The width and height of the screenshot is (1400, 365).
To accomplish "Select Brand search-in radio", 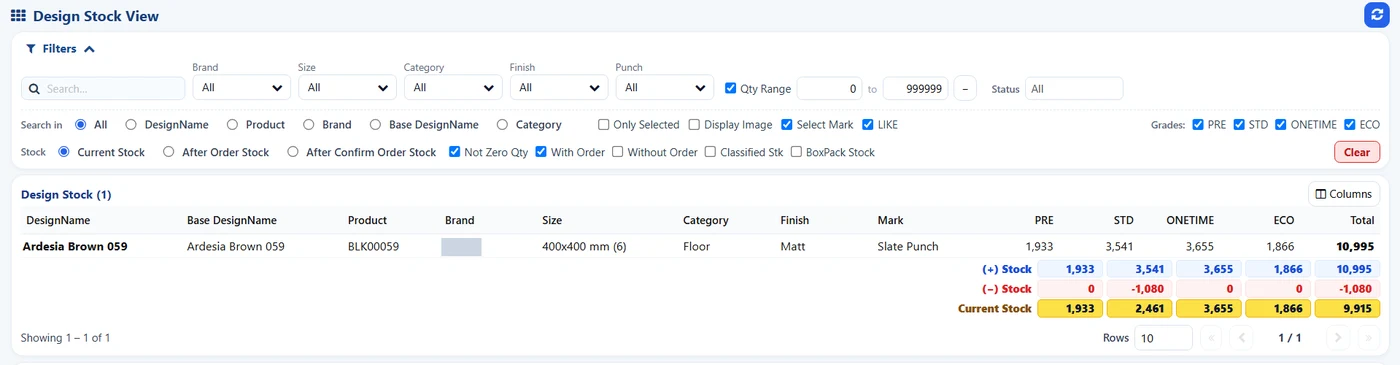I will pyautogui.click(x=309, y=125).
